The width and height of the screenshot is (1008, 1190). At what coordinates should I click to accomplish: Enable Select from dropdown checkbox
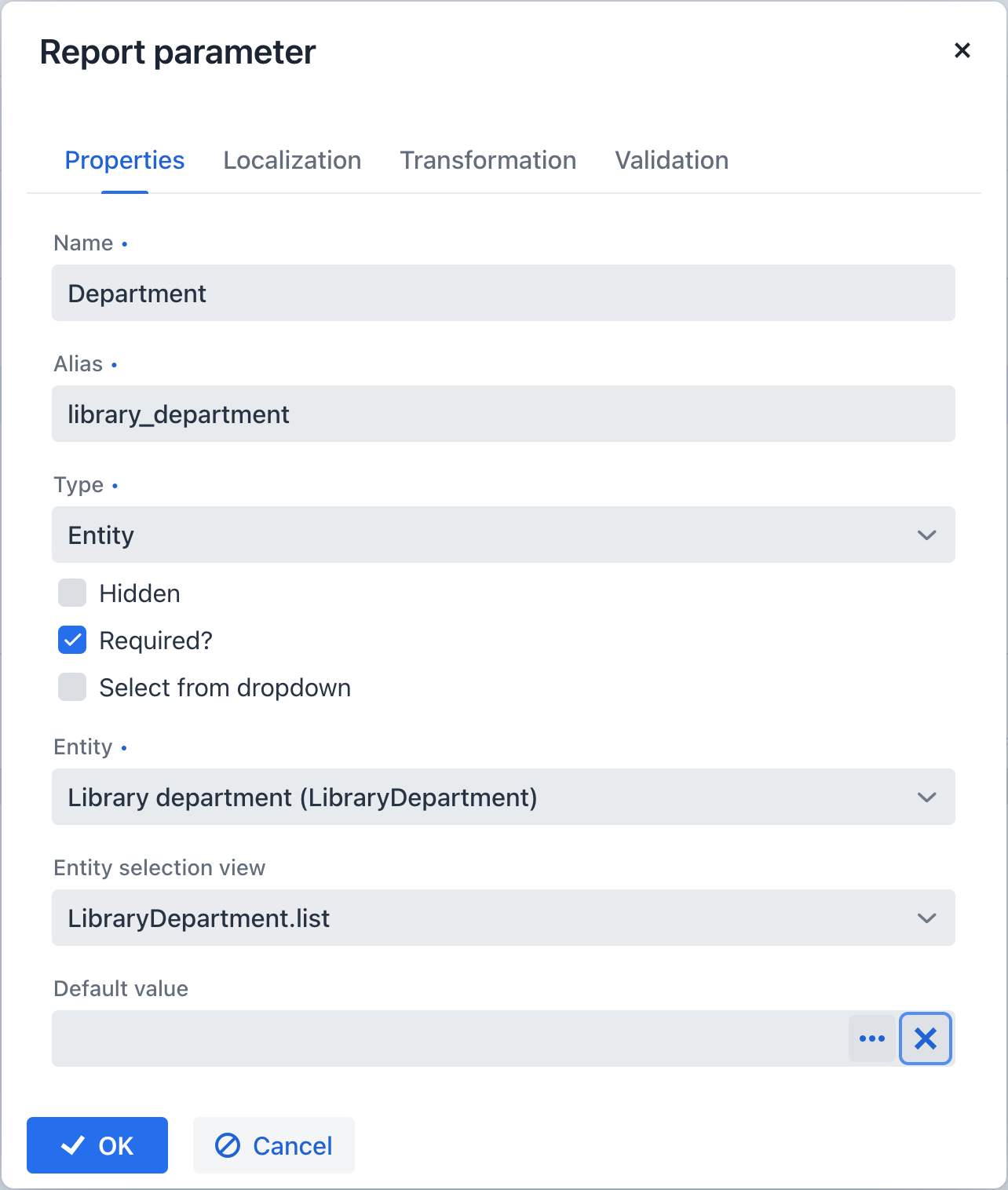72,688
